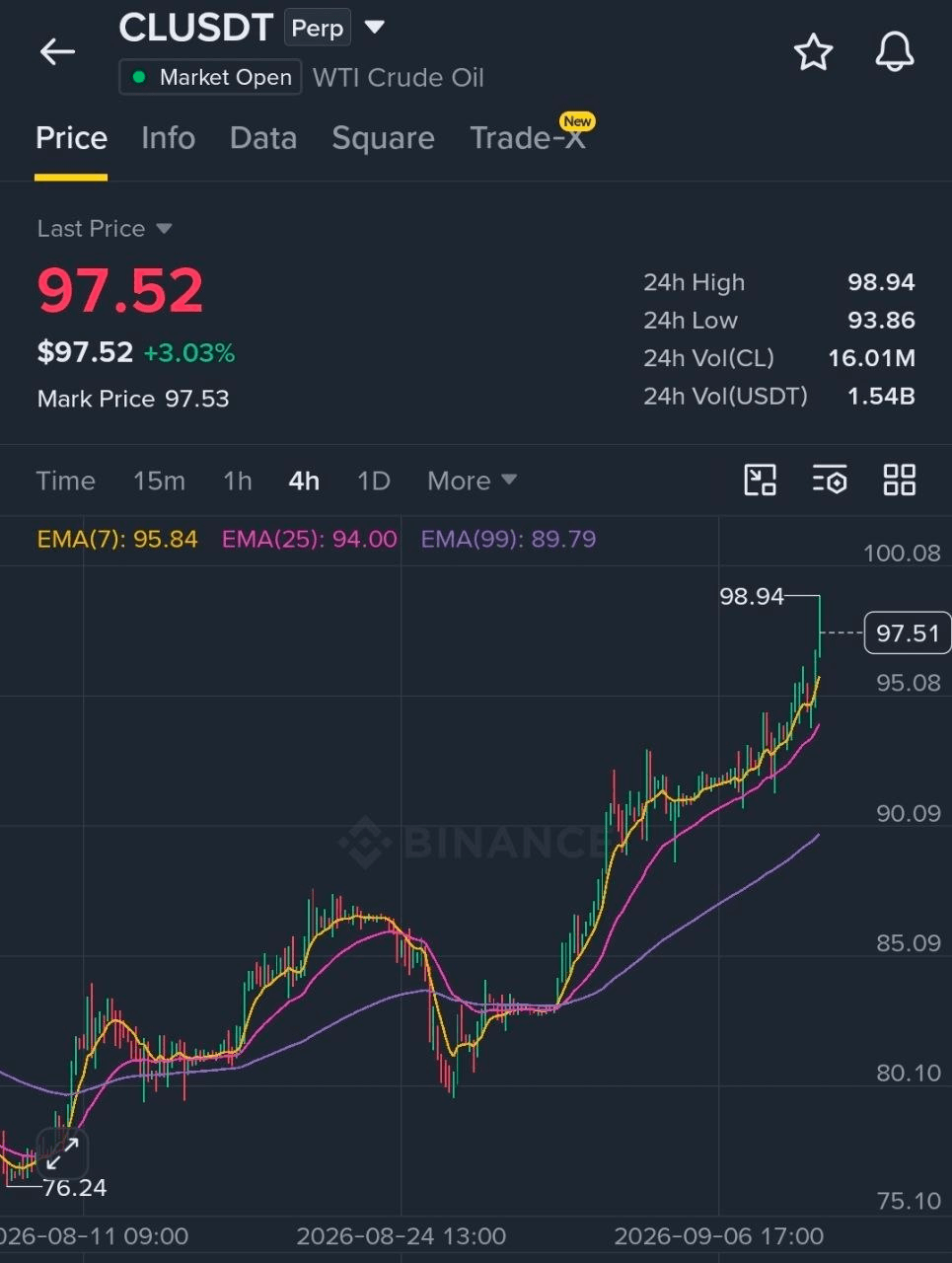Click the +3.03% change value
The width and height of the screenshot is (952, 1263).
click(189, 352)
